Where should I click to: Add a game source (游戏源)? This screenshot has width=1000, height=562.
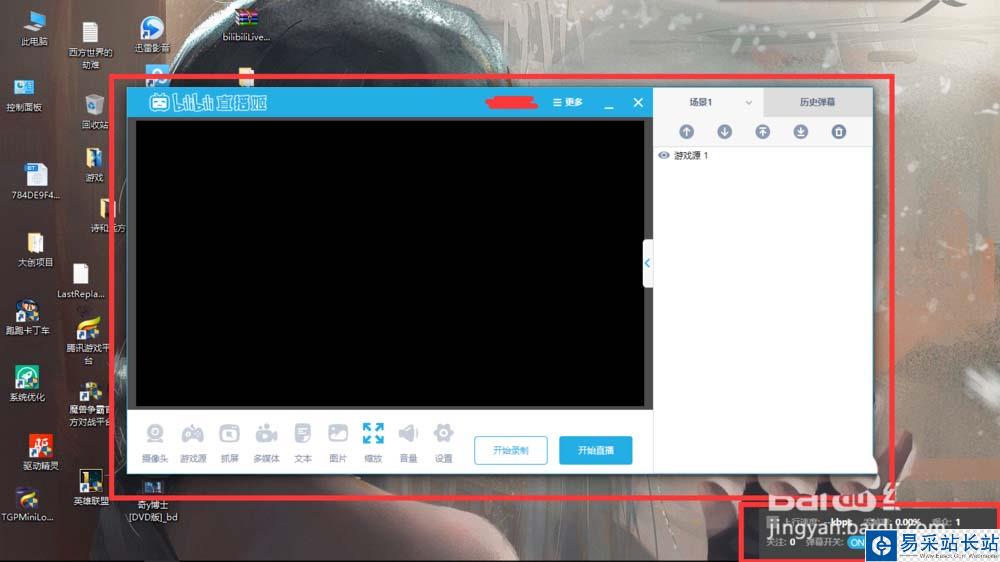point(193,443)
